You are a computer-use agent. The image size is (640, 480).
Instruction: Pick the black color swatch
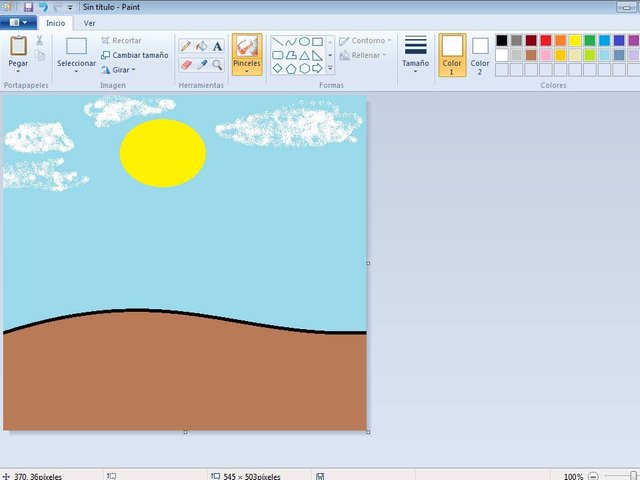tap(502, 40)
